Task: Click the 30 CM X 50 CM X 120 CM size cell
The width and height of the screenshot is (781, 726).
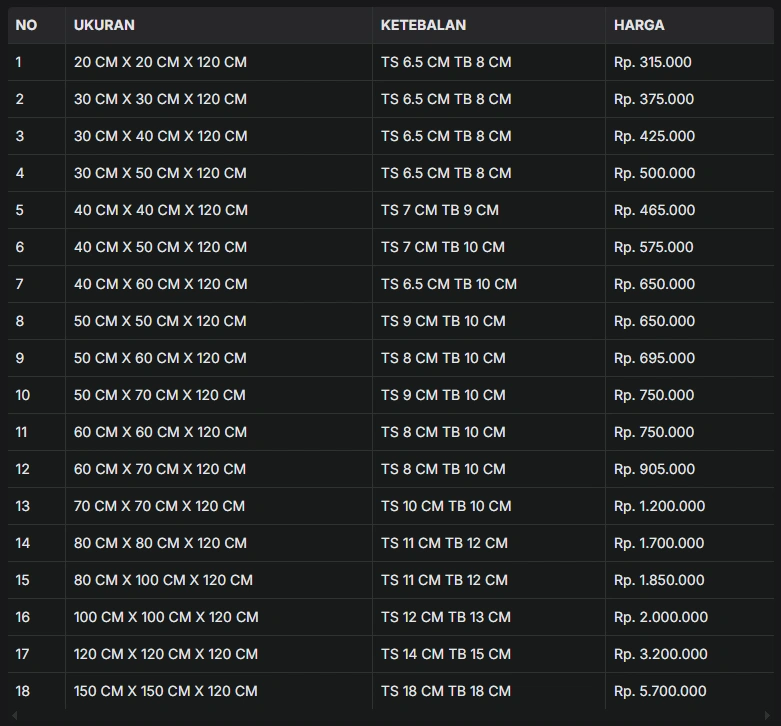Action: point(219,173)
